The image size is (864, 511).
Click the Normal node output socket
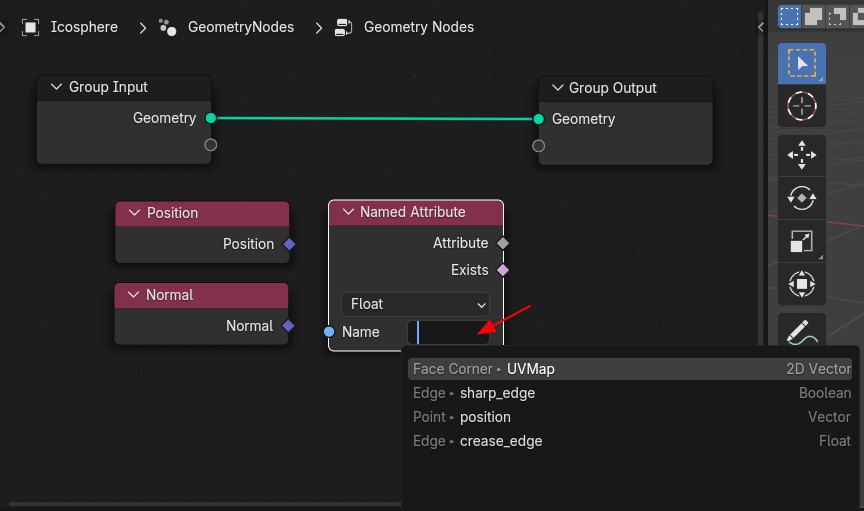[x=288, y=326]
